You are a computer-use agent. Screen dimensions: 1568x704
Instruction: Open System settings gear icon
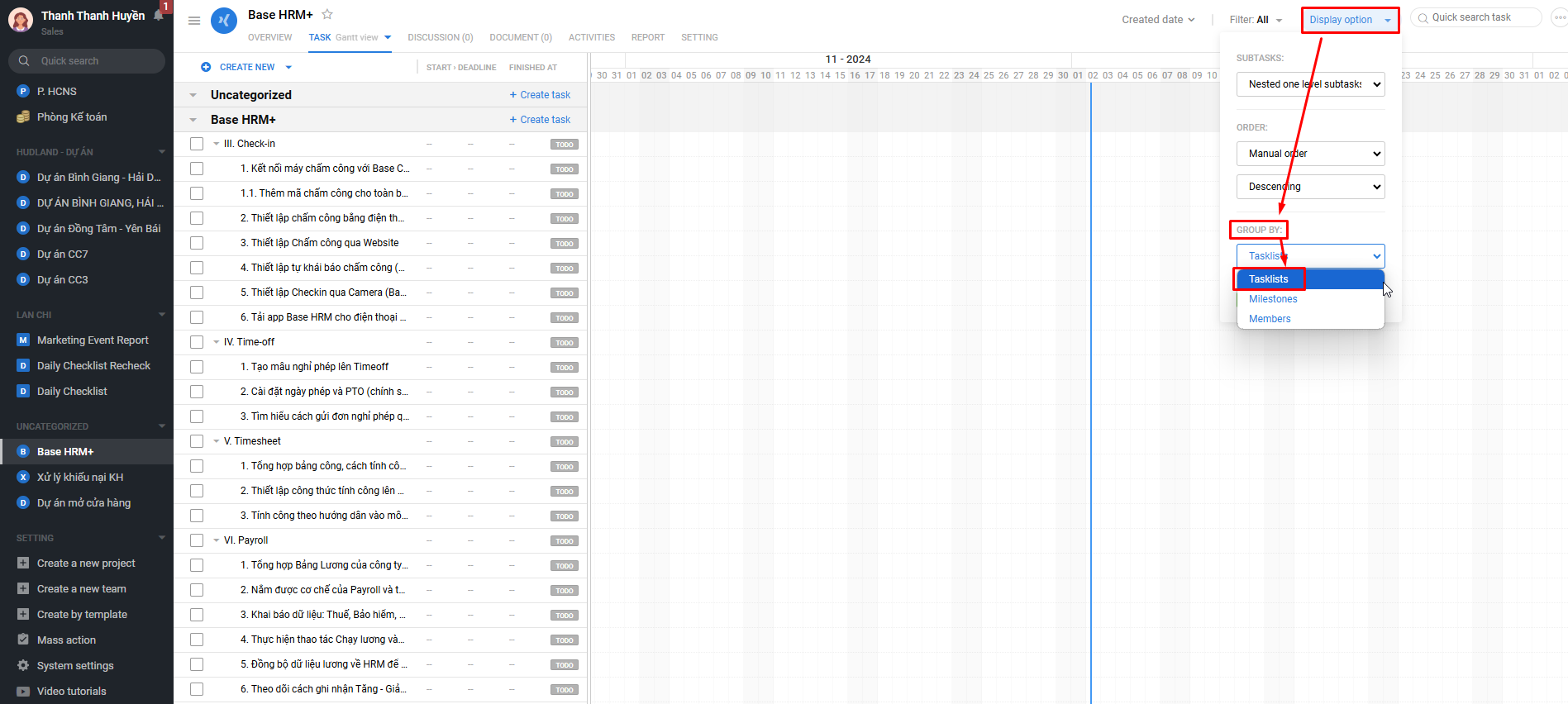click(x=23, y=665)
